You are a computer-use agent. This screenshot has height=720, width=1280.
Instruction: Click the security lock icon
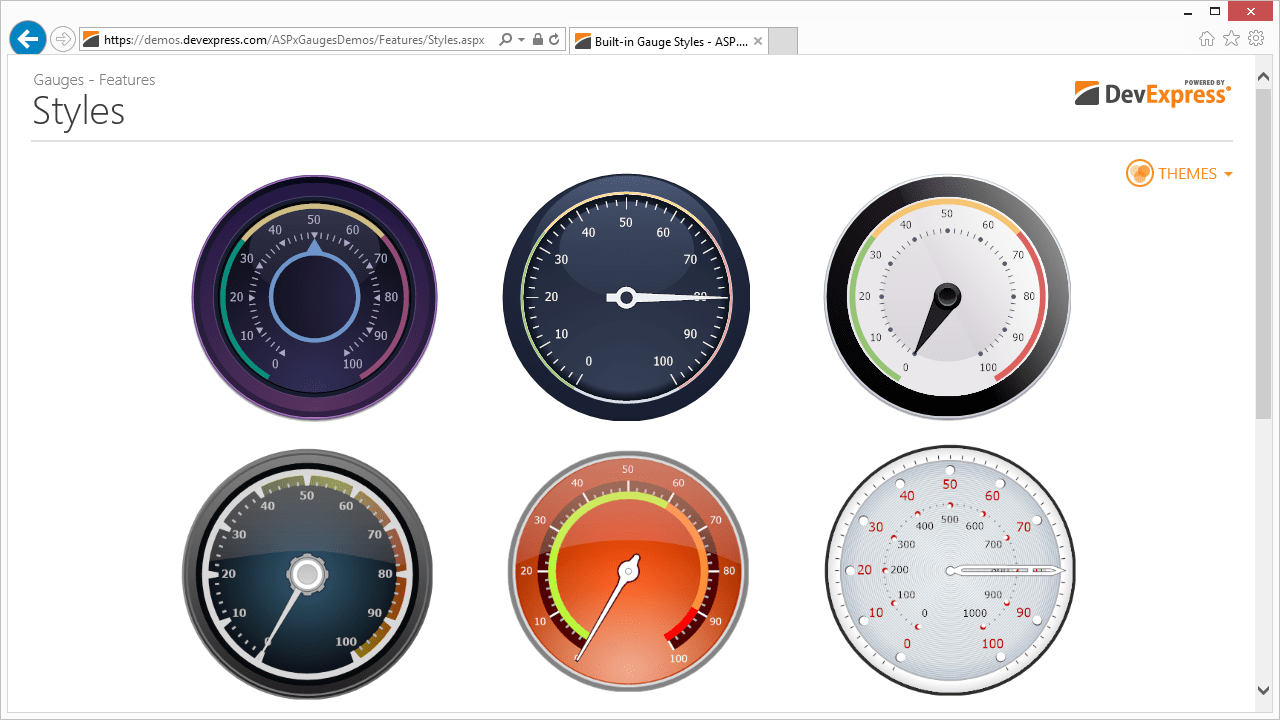click(x=538, y=40)
